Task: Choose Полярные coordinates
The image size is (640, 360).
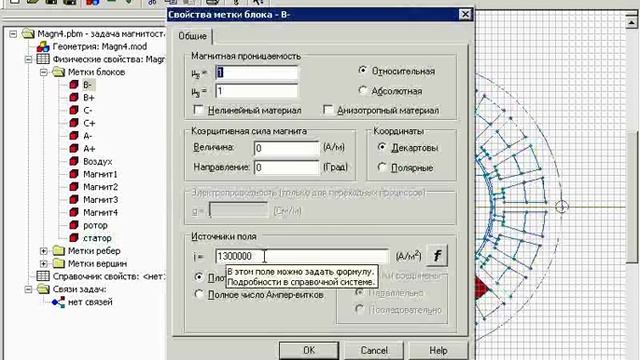Action: click(382, 167)
